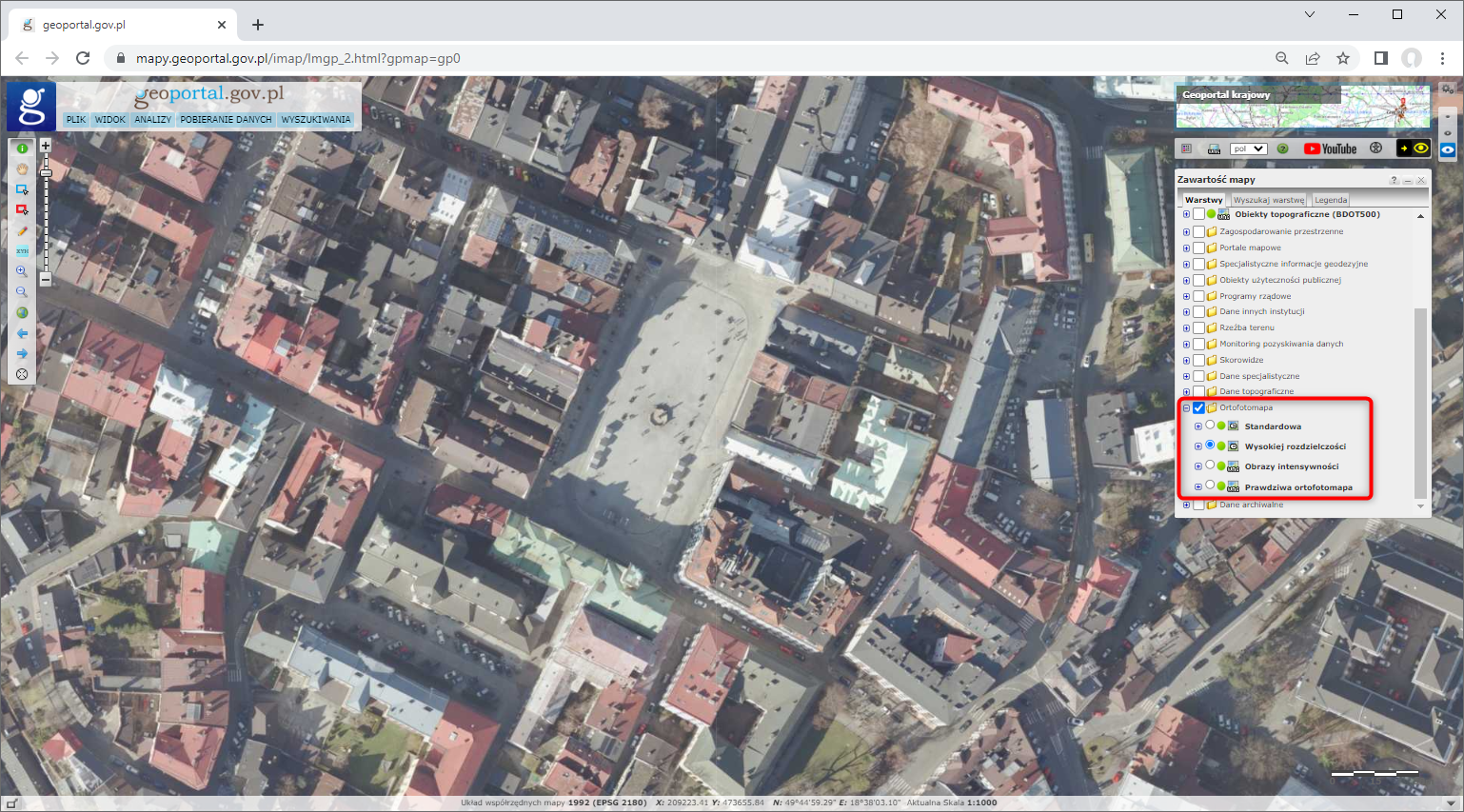Image resolution: width=1464 pixels, height=812 pixels.
Task: Choose Prawdziwa ortofotomapa radio button
Action: coord(1210,485)
